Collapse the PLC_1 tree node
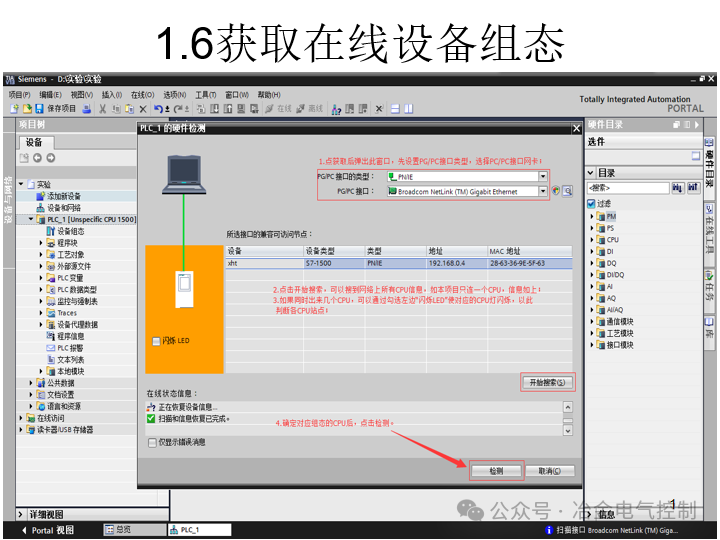720x540 pixels. [x=31, y=219]
